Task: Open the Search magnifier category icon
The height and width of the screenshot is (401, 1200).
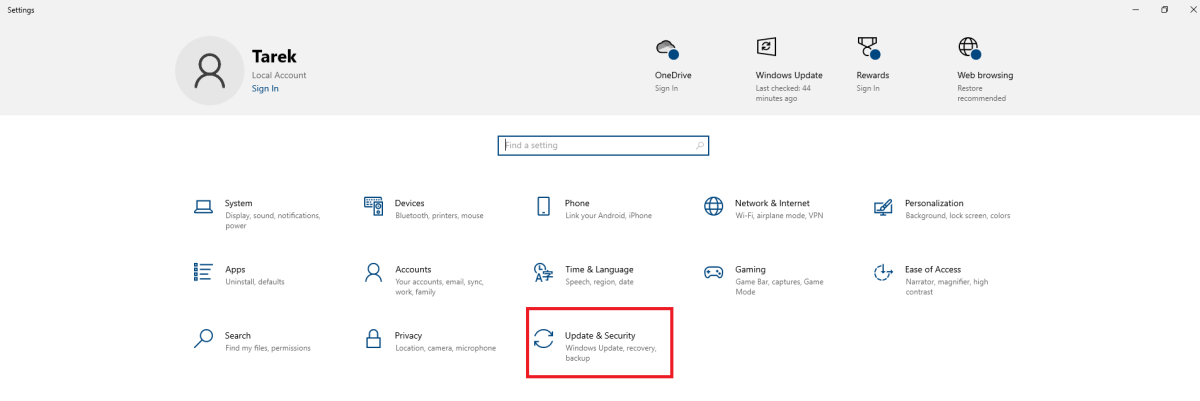Action: pos(203,338)
